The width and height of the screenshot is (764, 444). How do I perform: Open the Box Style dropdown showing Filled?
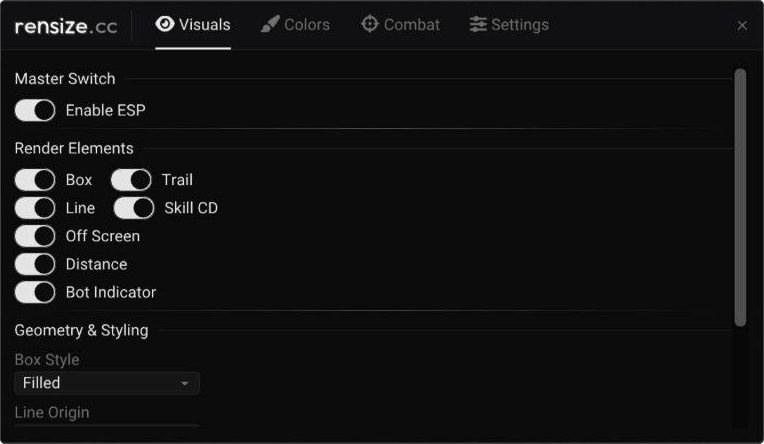(107, 383)
